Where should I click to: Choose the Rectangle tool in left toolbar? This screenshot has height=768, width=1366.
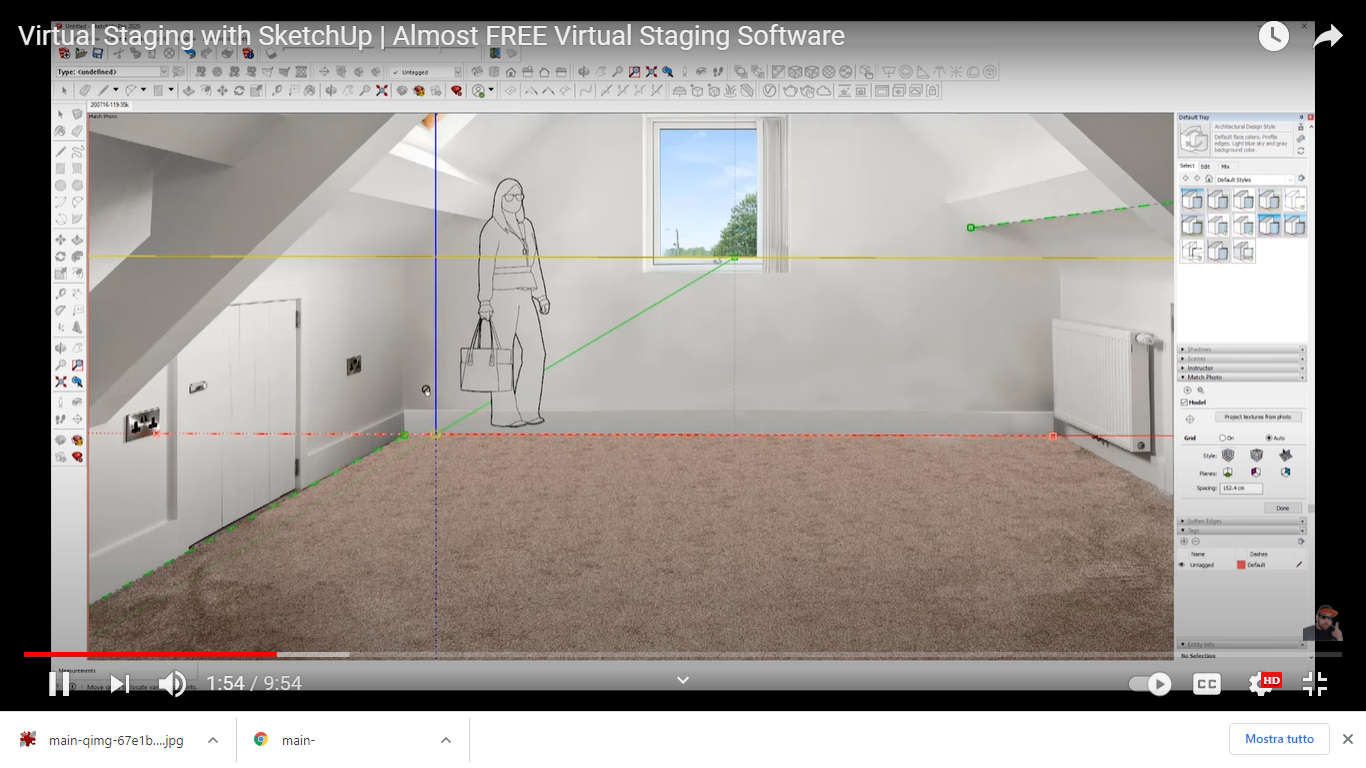coord(60,169)
